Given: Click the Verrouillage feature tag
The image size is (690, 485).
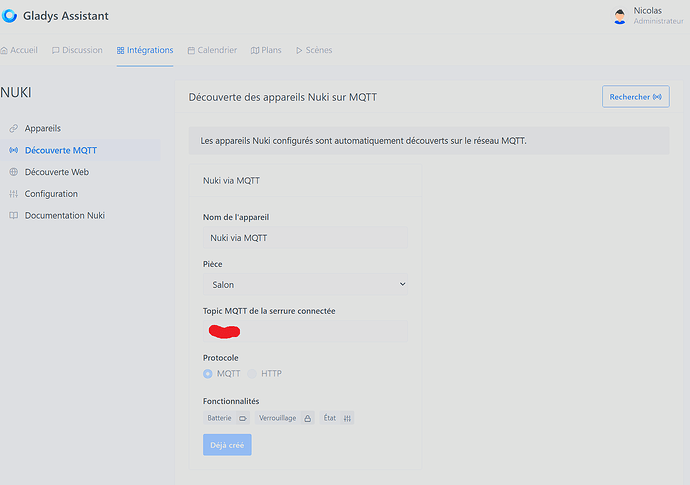Looking at the screenshot, I should click(284, 418).
